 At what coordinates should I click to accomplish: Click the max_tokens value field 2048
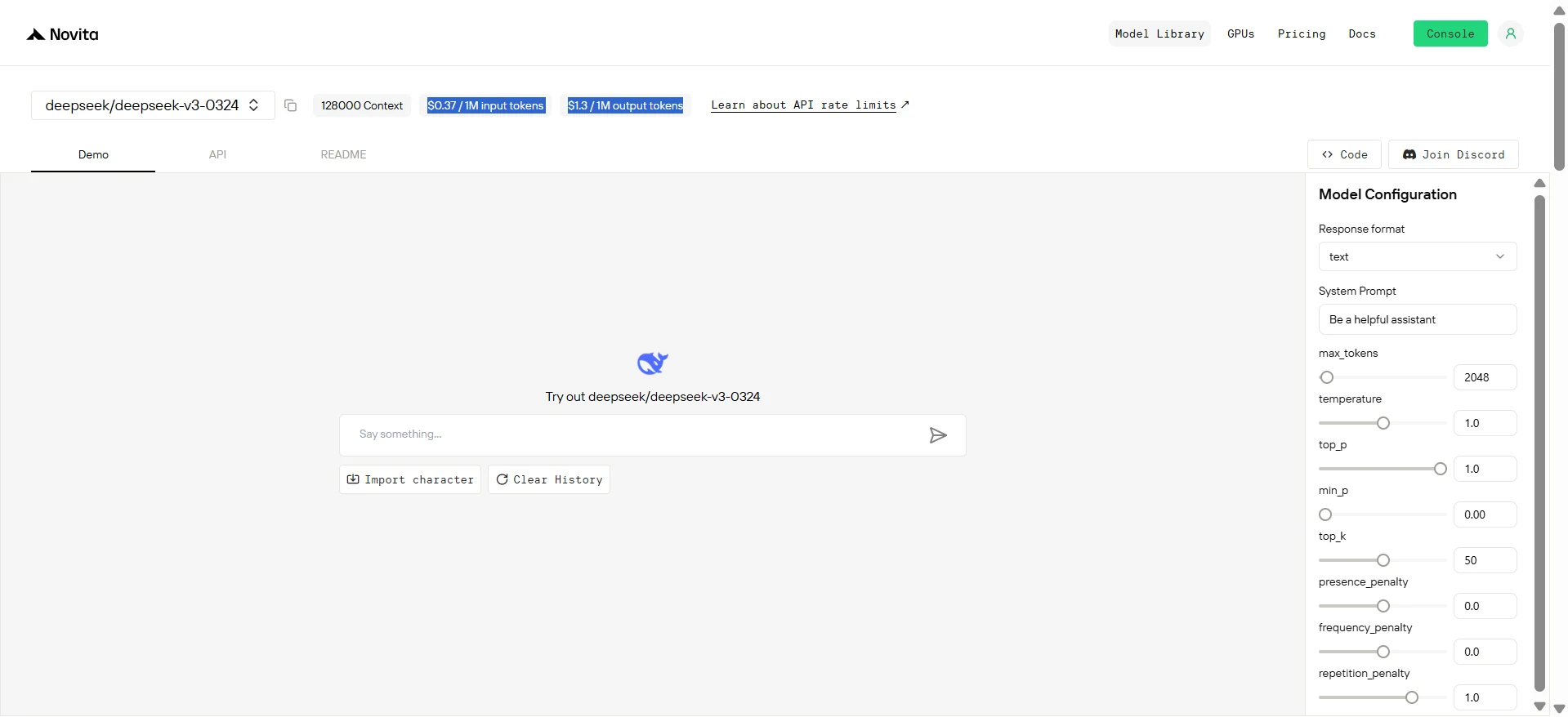pyautogui.click(x=1485, y=377)
